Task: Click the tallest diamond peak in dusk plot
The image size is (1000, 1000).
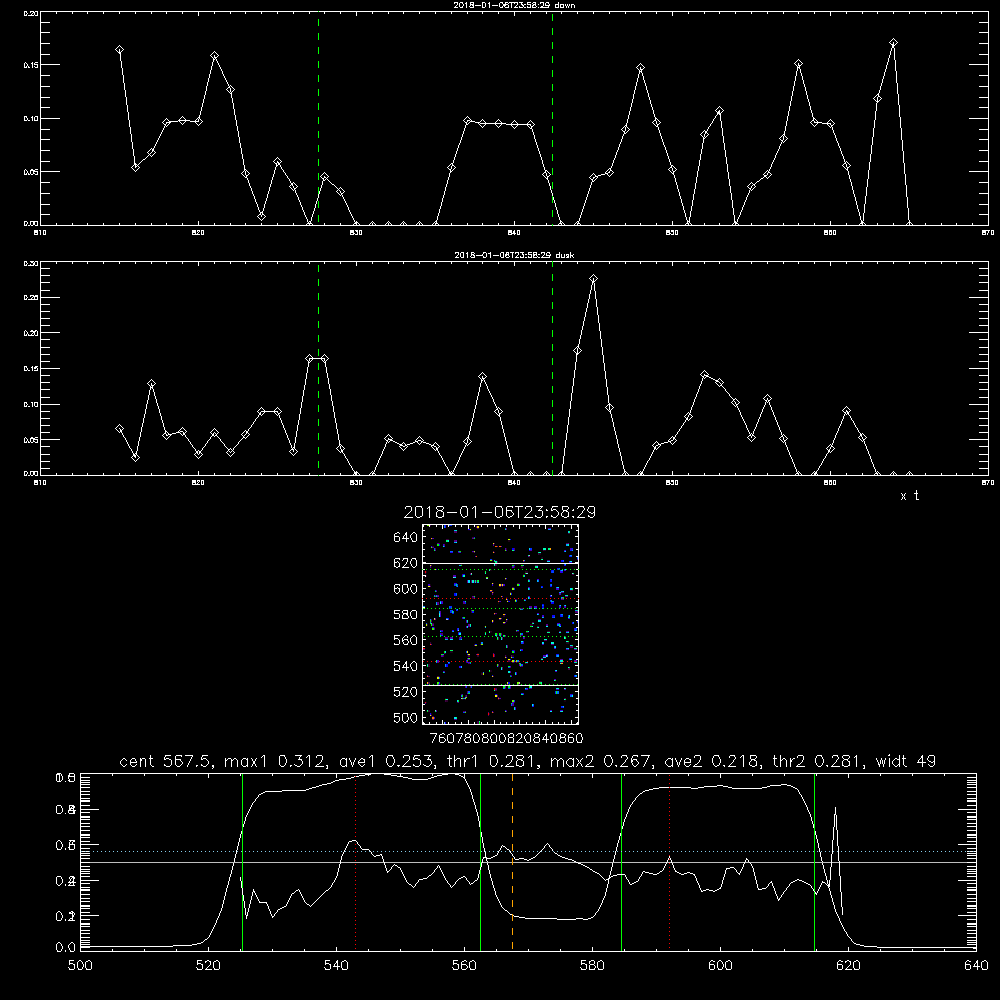Action: tap(594, 279)
